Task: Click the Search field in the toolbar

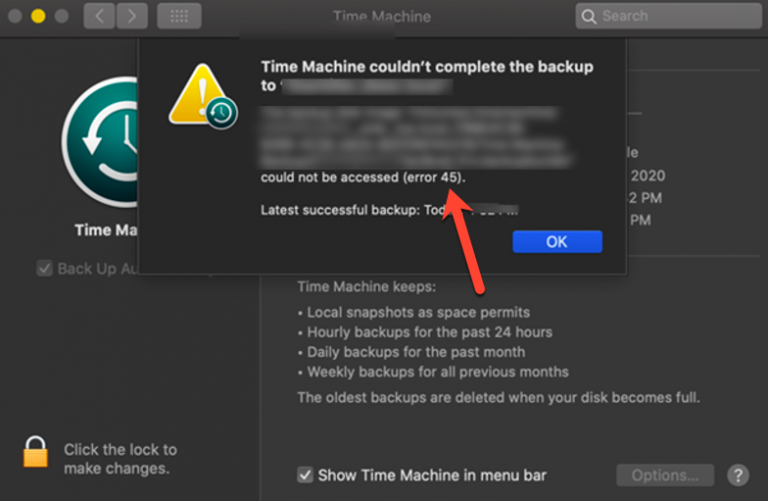Action: (668, 16)
